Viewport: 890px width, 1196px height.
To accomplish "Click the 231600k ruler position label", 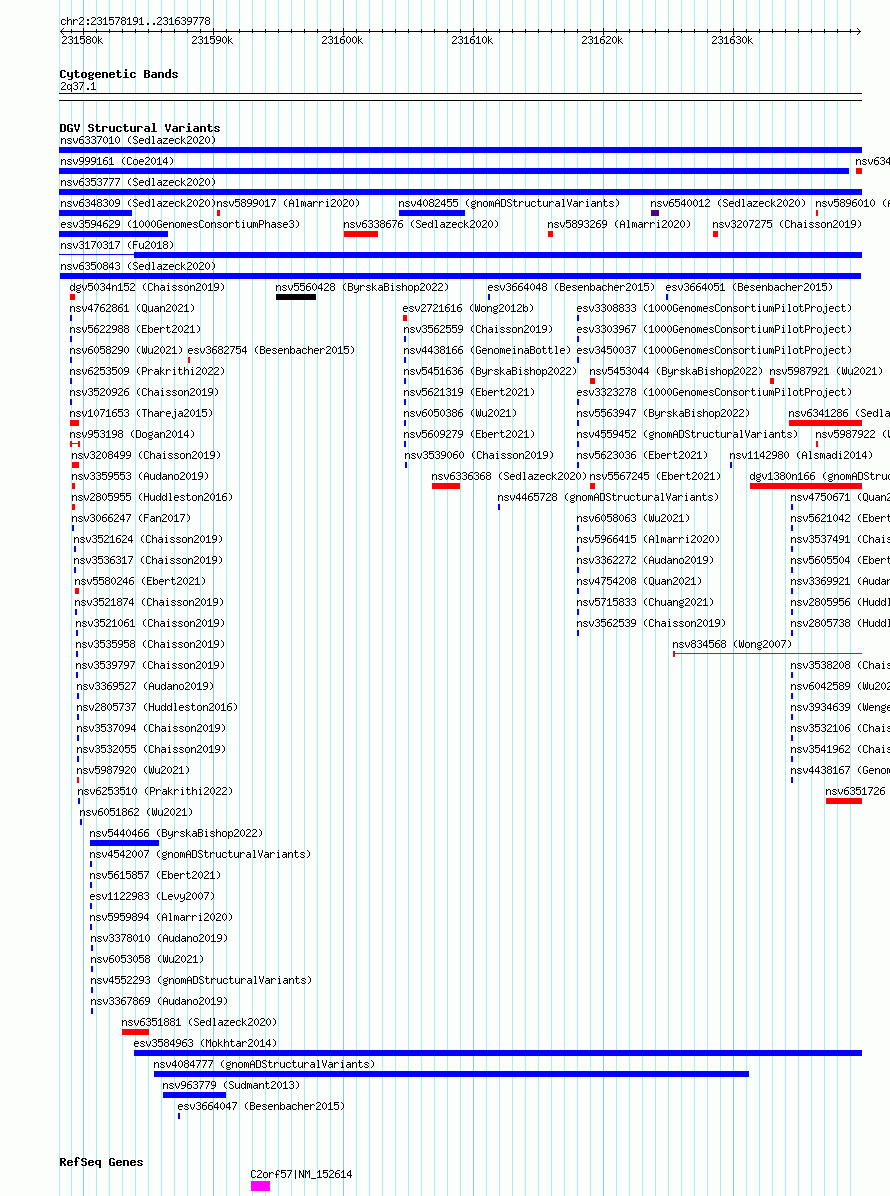I will coord(342,40).
